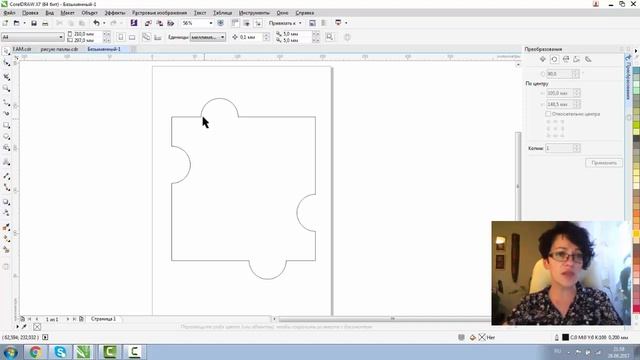Click the Undo arrow icon
The height and width of the screenshot is (360, 640).
pyautogui.click(x=96, y=23)
